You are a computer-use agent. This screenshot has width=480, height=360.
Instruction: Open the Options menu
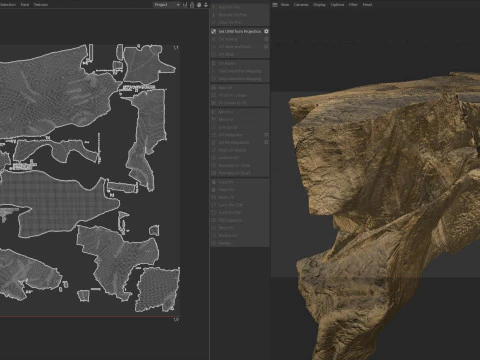(337, 5)
